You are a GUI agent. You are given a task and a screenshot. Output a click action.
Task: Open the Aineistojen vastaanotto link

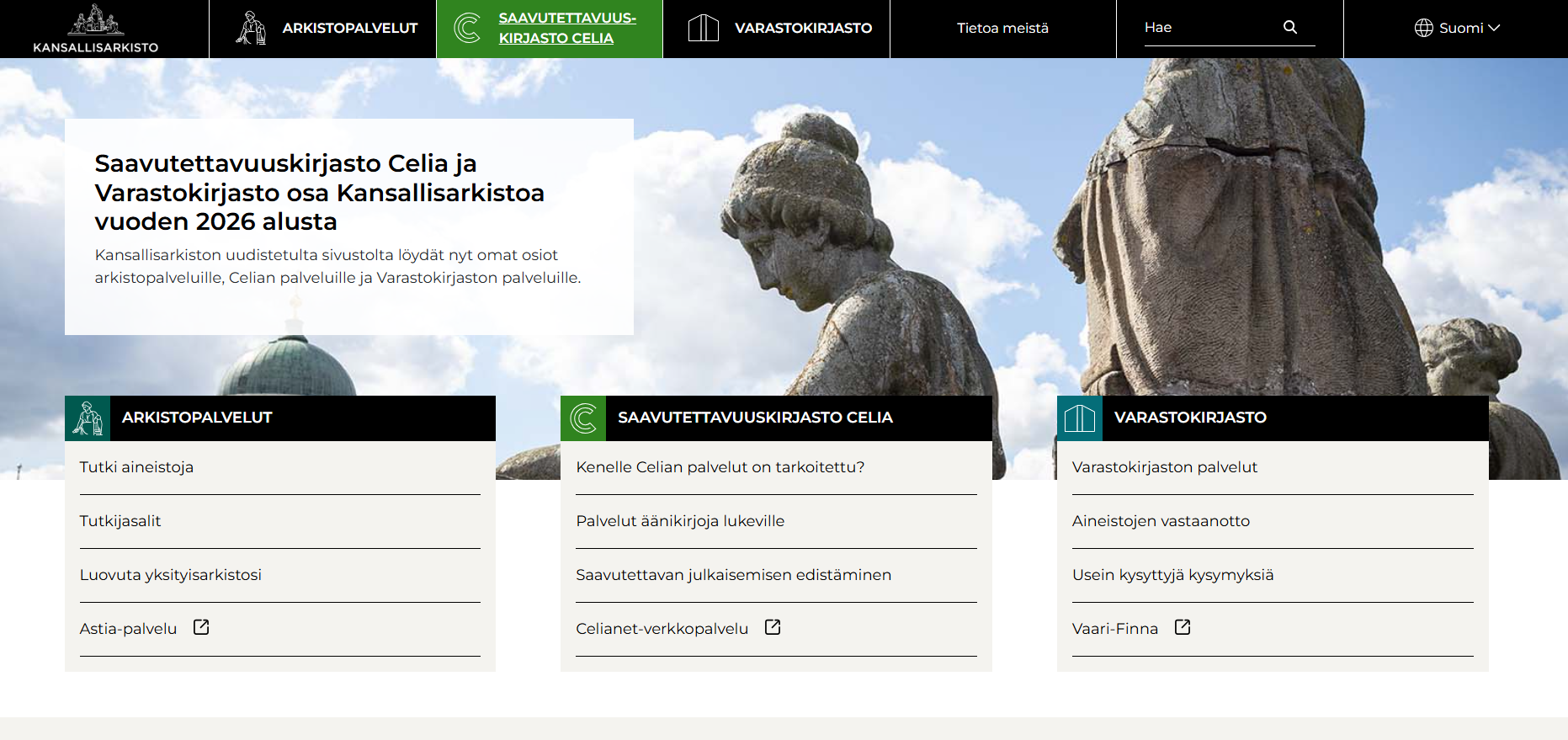[x=1161, y=521]
